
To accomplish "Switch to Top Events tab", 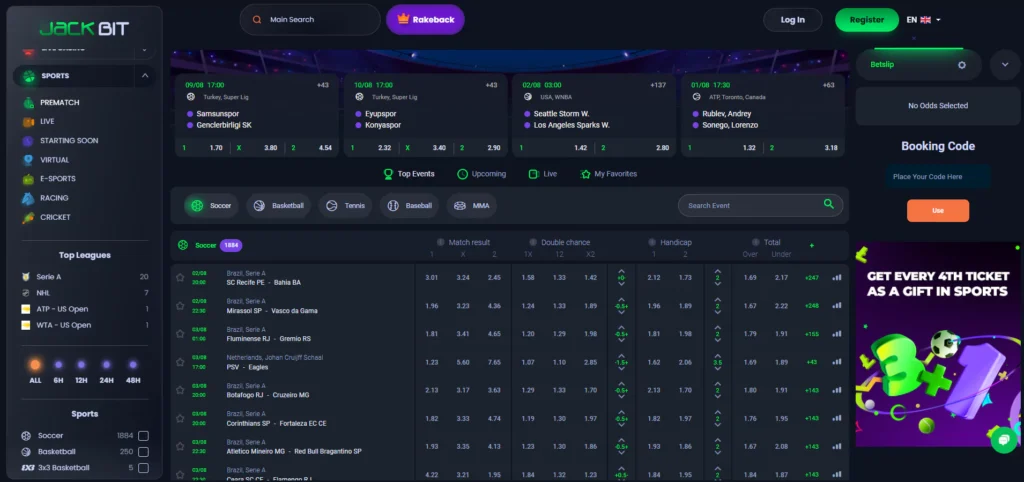I will 409,174.
